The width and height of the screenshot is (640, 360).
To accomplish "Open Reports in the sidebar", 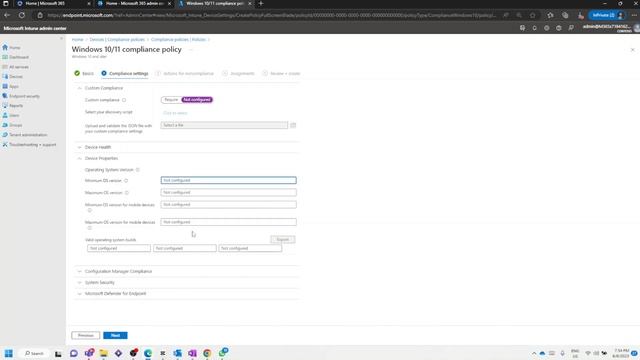I will (13, 106).
